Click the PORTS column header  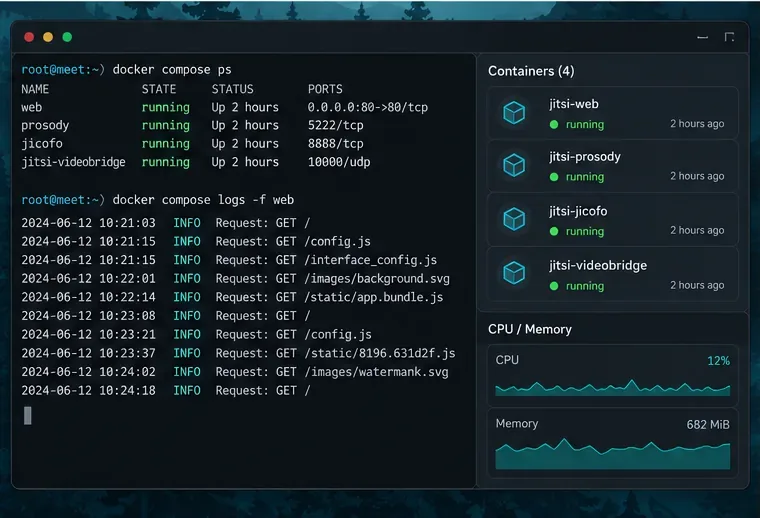tap(325, 89)
